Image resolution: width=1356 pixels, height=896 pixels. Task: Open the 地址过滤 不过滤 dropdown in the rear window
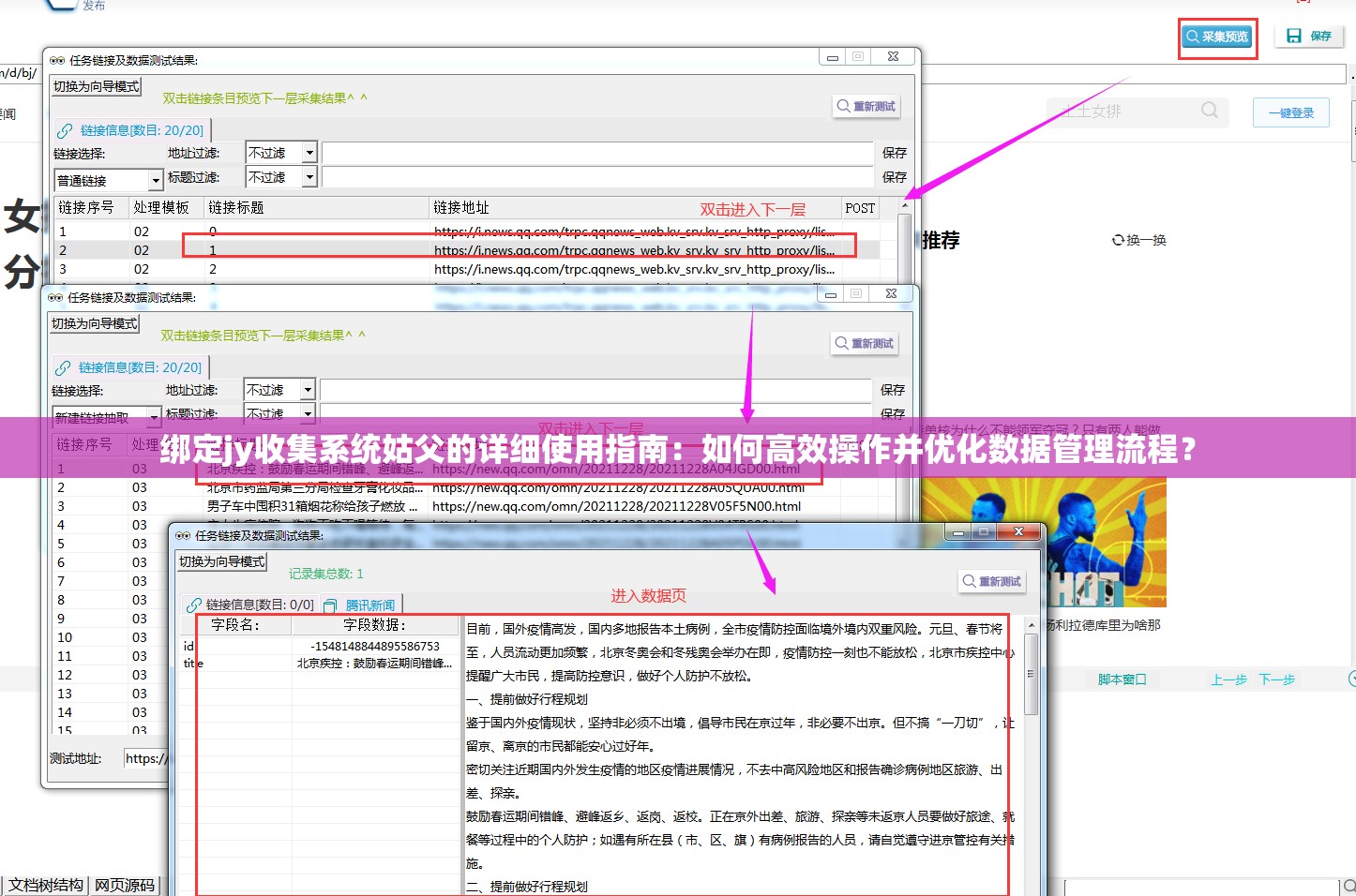point(309,152)
